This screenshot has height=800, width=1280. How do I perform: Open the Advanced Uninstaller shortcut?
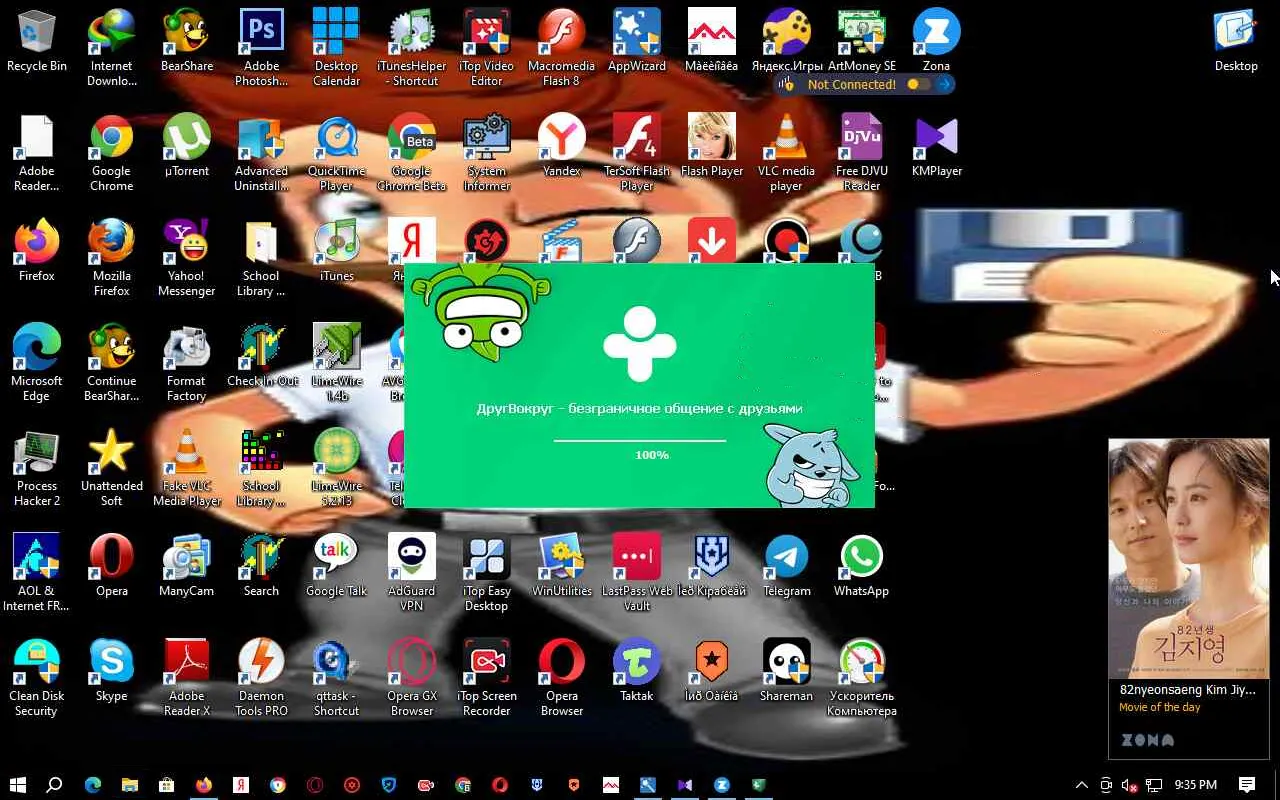coord(261,153)
